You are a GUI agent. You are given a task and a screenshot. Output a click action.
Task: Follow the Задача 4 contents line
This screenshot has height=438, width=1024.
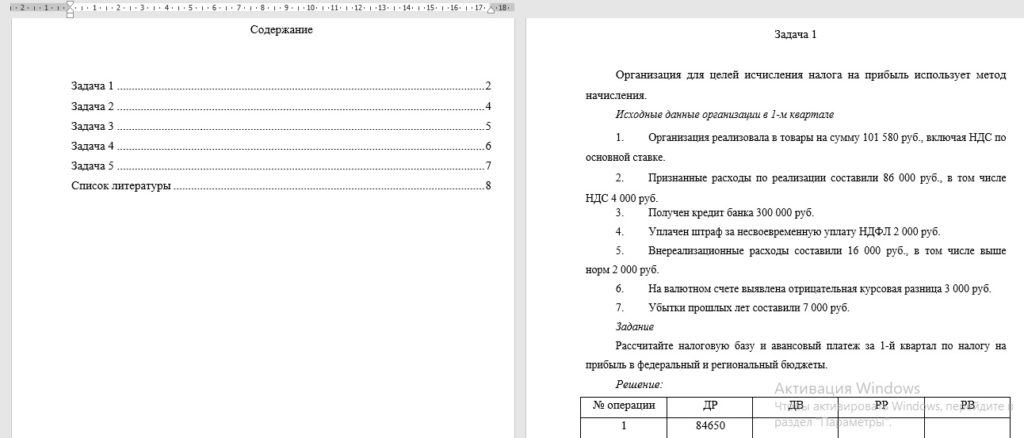[281, 146]
